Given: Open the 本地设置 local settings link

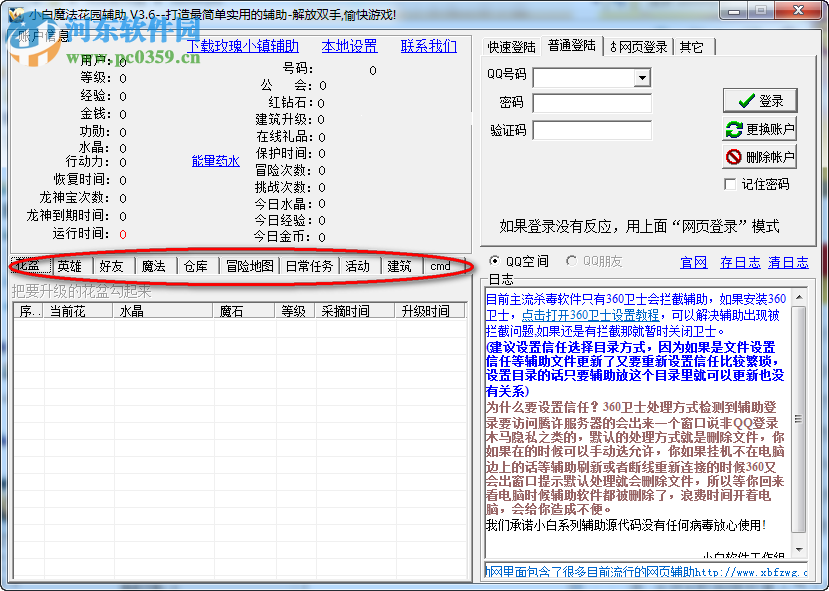Looking at the screenshot, I should 349,46.
